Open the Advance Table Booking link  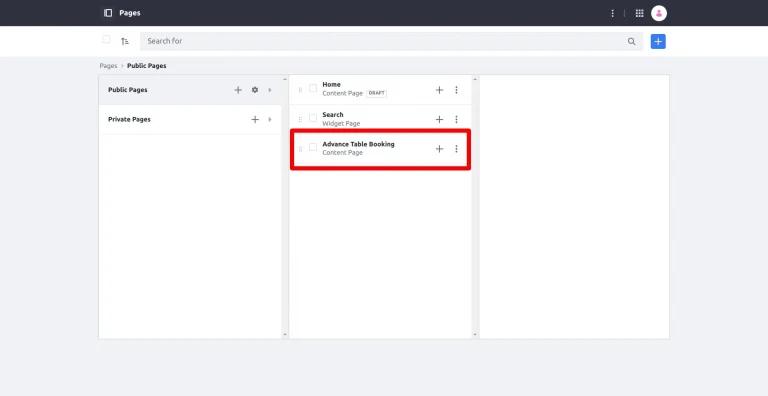point(359,144)
